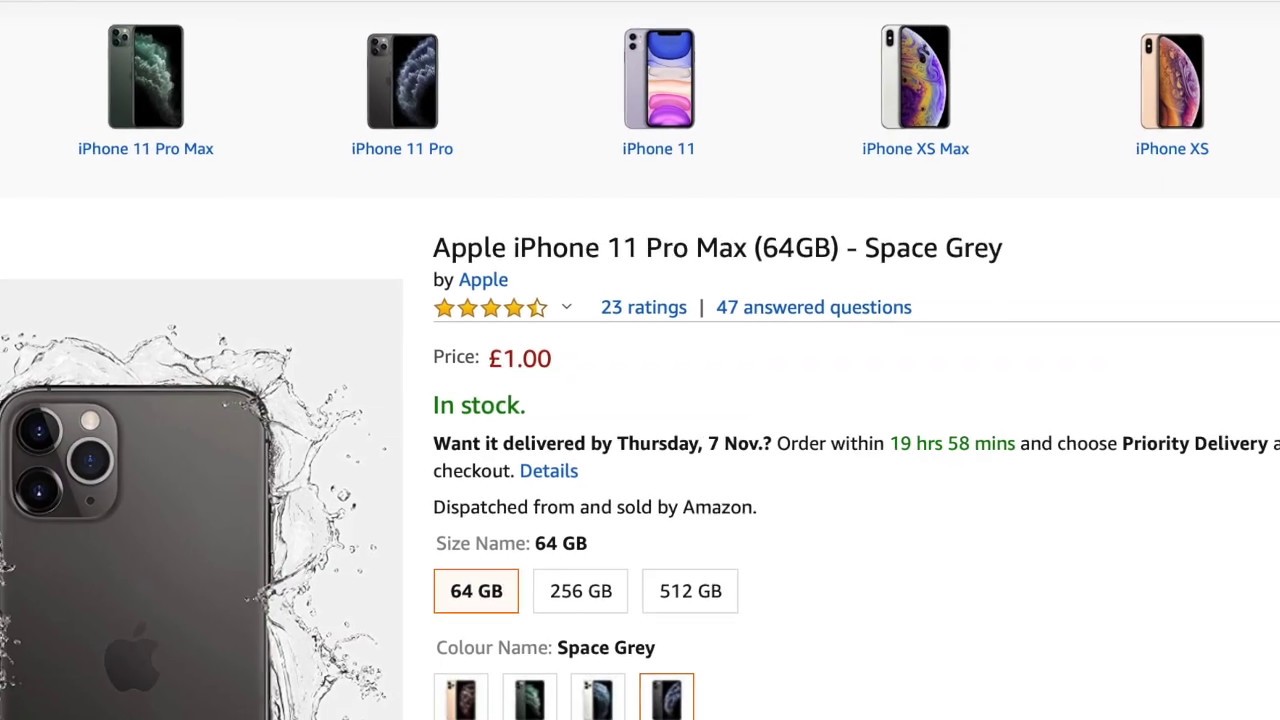The image size is (1280, 720).
Task: Select the 64 GB size option
Action: pyautogui.click(x=476, y=591)
